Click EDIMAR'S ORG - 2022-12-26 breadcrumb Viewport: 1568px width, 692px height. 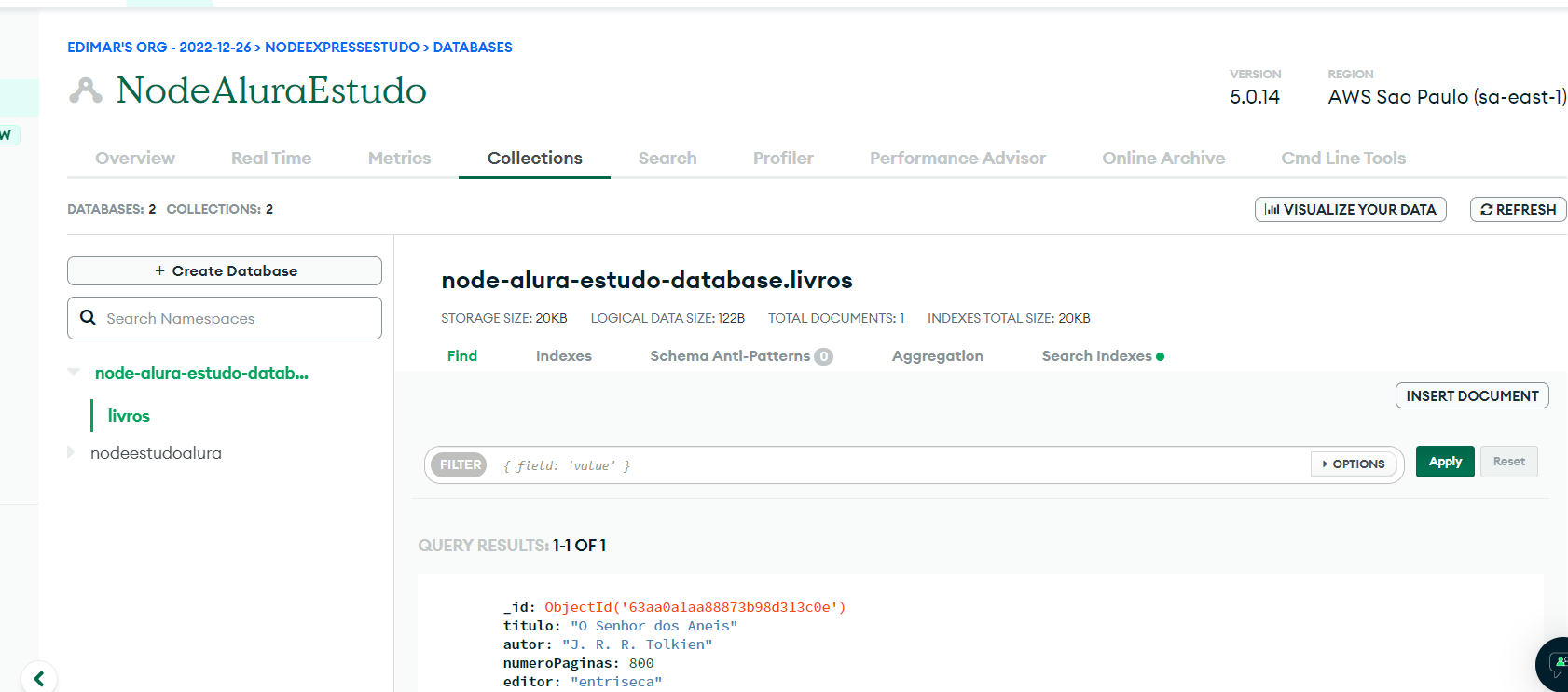(159, 48)
